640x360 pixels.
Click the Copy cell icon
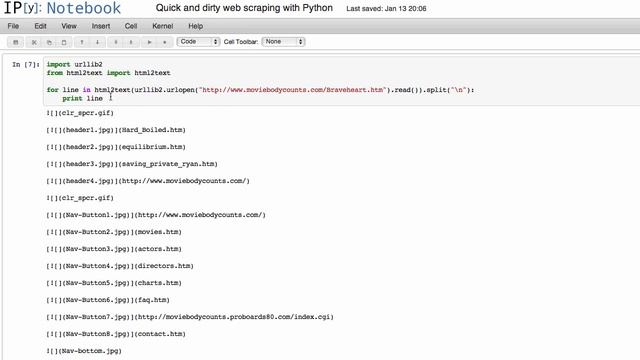[49, 42]
